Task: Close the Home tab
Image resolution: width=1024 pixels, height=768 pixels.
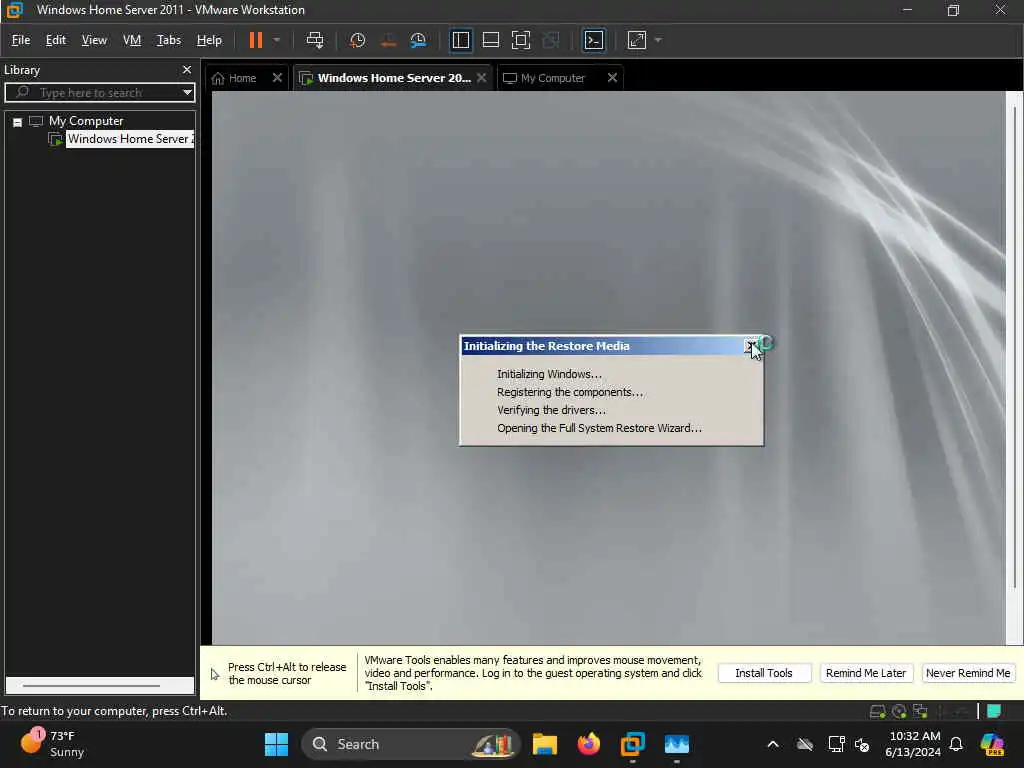Action: point(277,78)
